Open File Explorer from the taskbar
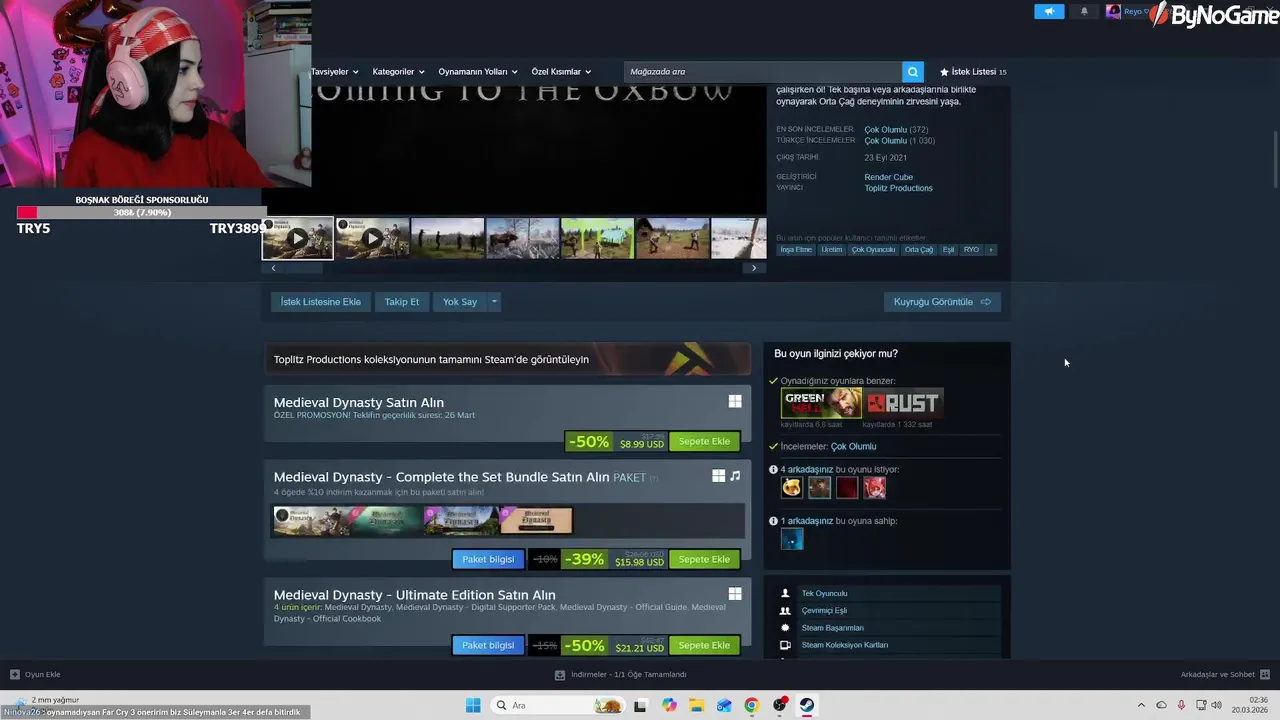The width and height of the screenshot is (1280, 720). point(696,705)
